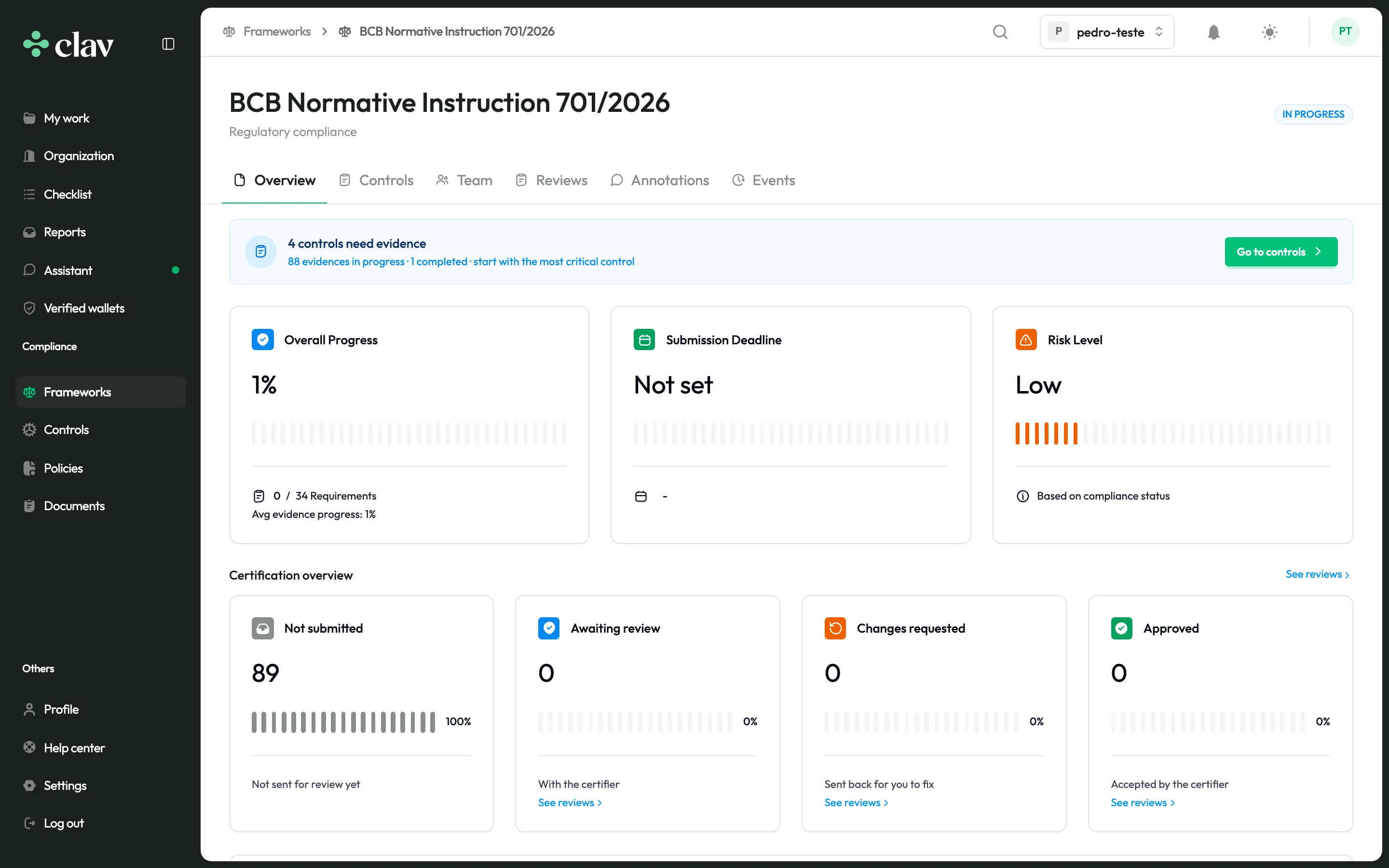The height and width of the screenshot is (868, 1389).
Task: Open the PT user avatar
Action: pyautogui.click(x=1345, y=31)
